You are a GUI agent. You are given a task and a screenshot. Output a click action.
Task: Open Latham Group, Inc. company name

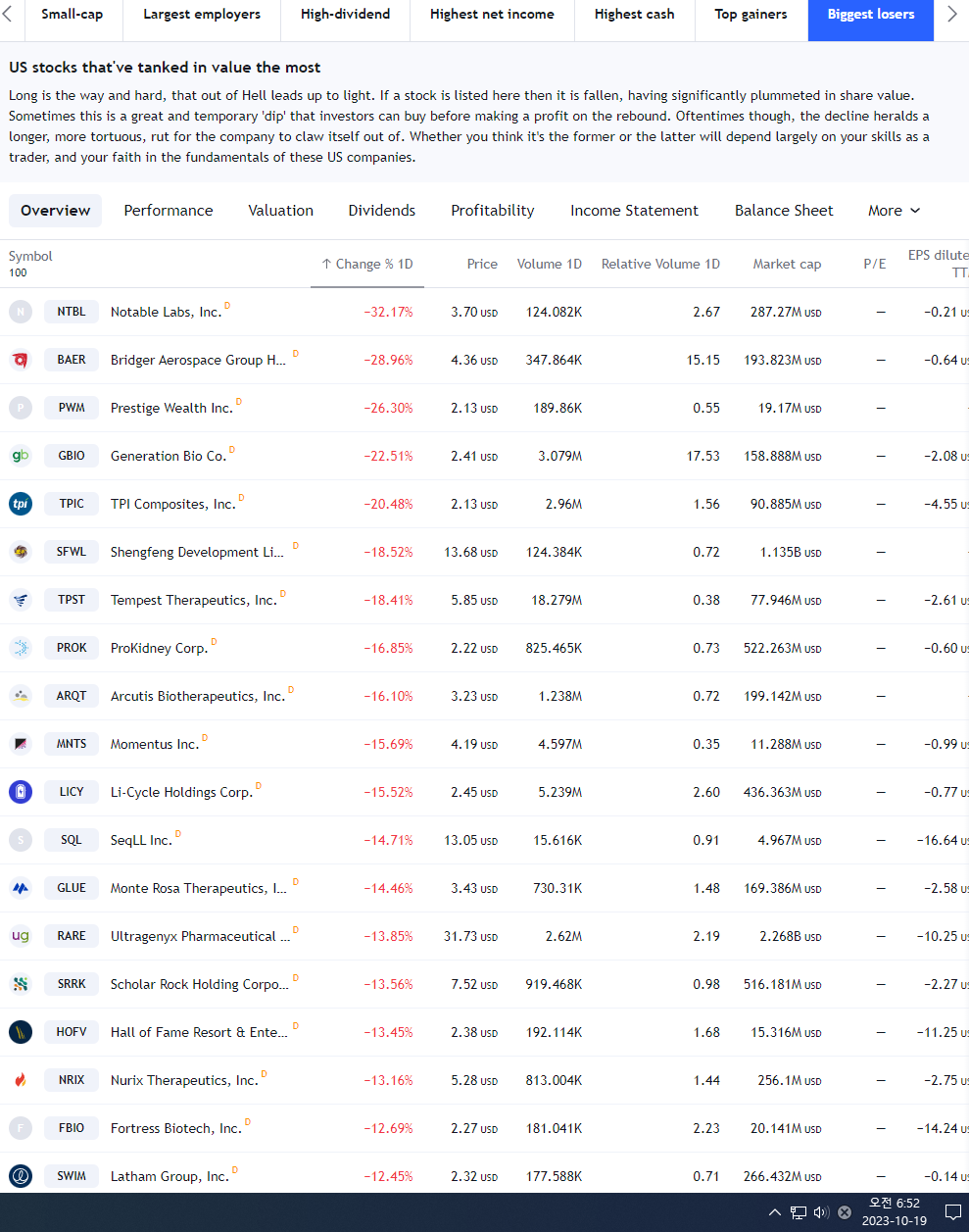pos(170,1176)
